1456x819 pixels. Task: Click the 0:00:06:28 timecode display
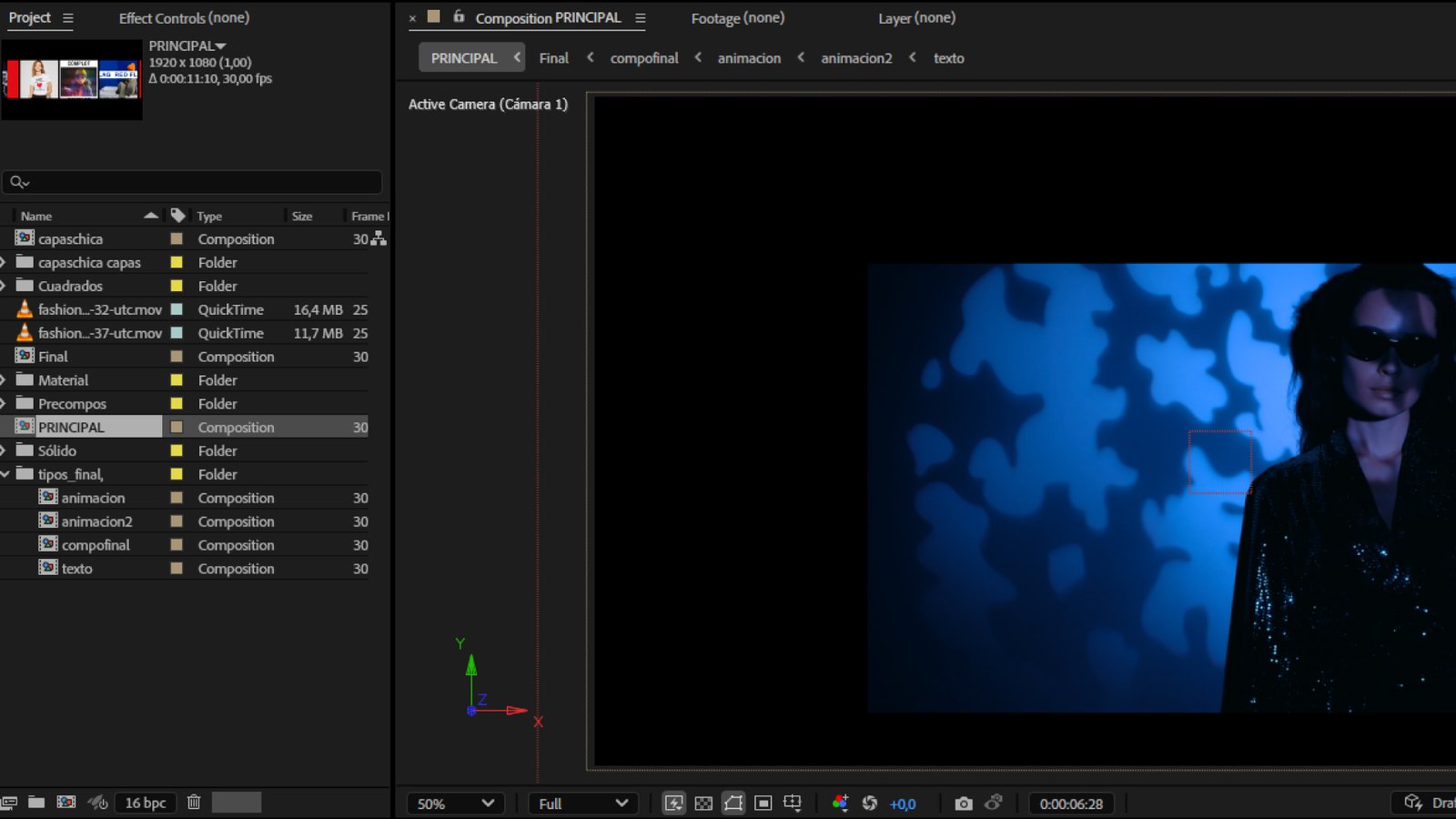(1071, 804)
